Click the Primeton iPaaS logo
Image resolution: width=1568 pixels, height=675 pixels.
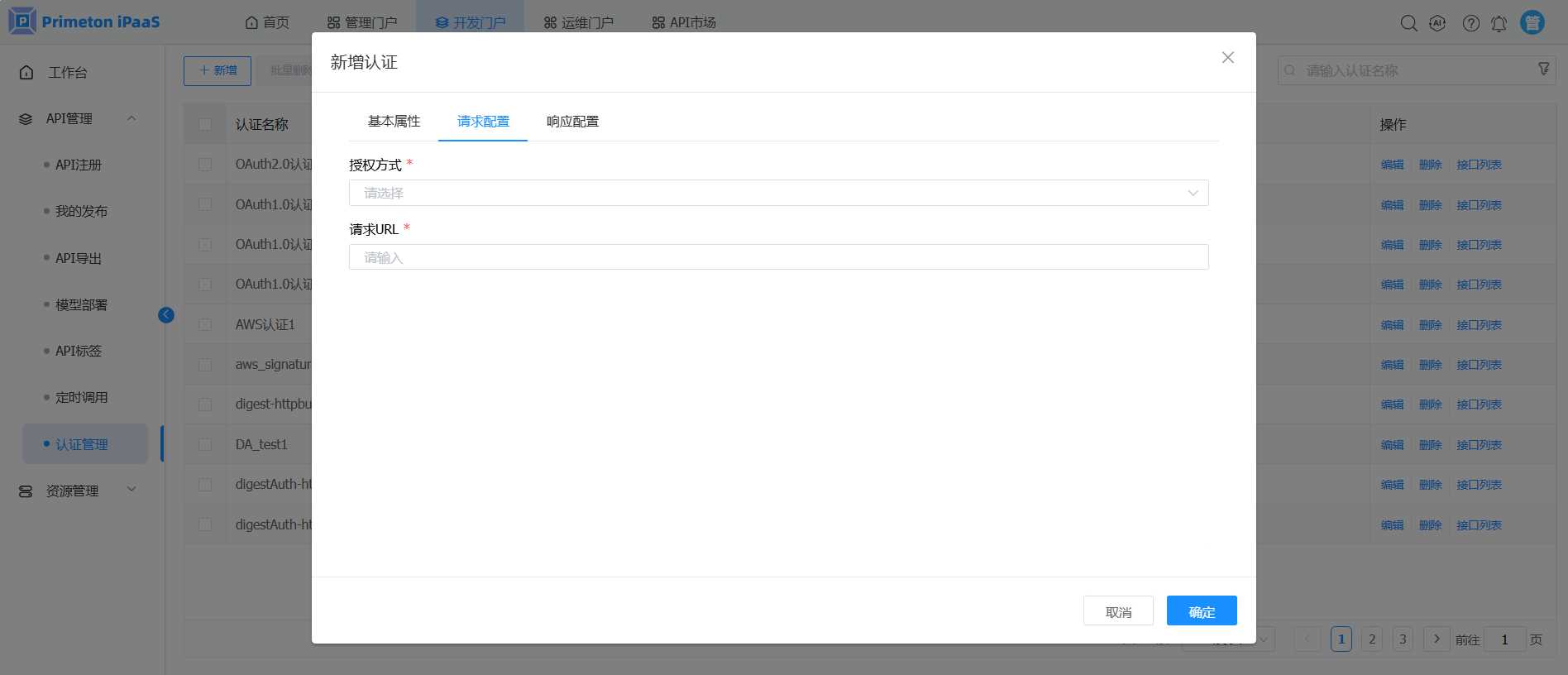point(84,22)
